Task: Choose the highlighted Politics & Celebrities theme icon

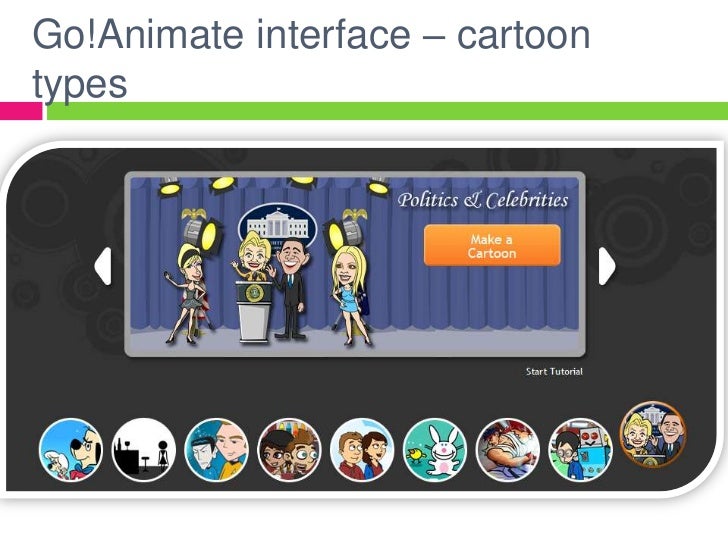Action: (653, 435)
